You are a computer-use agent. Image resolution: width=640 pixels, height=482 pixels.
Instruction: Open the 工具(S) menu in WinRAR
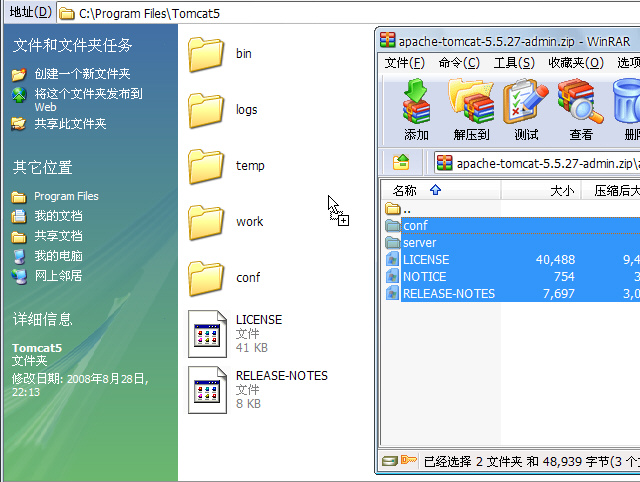514,63
